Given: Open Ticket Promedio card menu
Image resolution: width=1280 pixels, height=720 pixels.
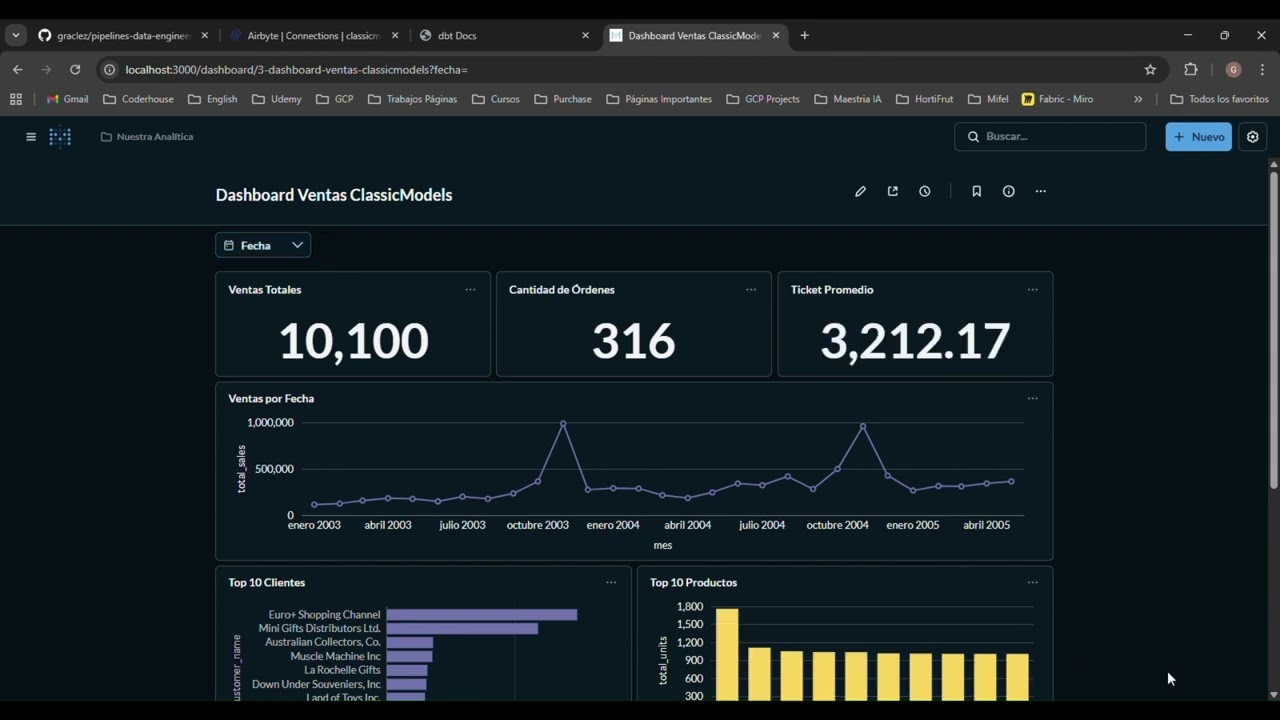Looking at the screenshot, I should [x=1032, y=290].
